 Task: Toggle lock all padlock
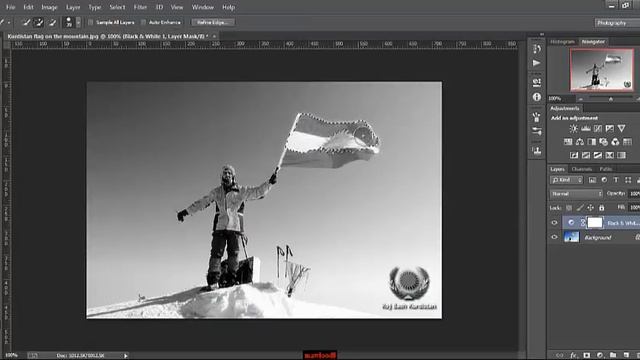pos(601,208)
